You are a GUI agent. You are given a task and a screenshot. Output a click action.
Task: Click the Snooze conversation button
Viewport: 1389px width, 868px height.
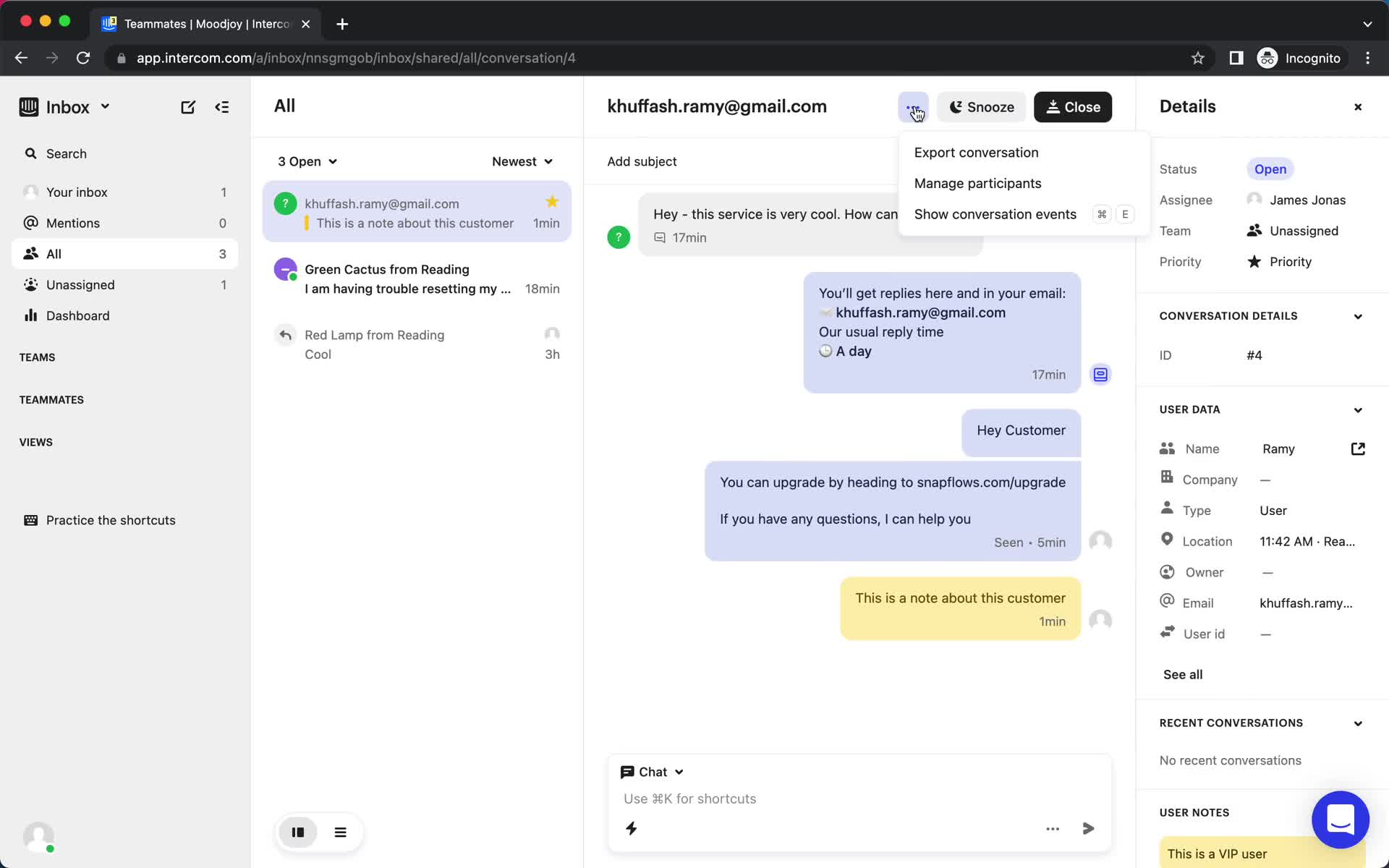(980, 107)
